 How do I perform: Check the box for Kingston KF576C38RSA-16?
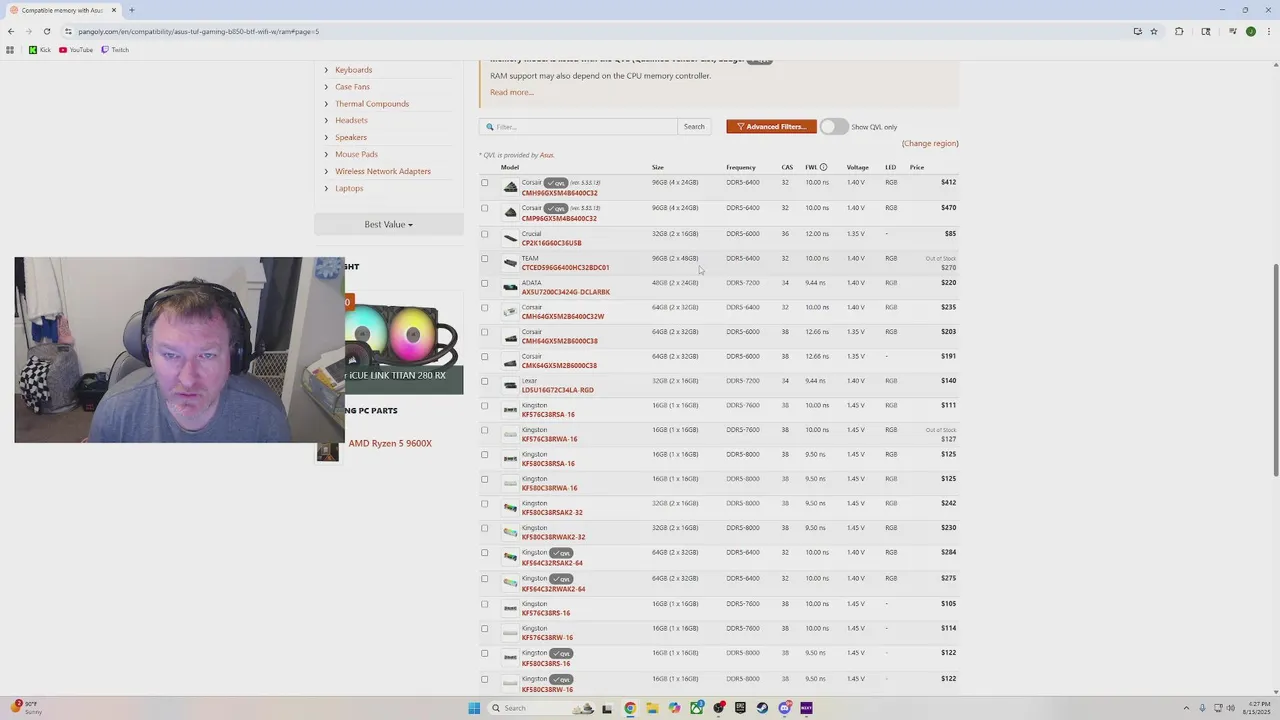(485, 405)
